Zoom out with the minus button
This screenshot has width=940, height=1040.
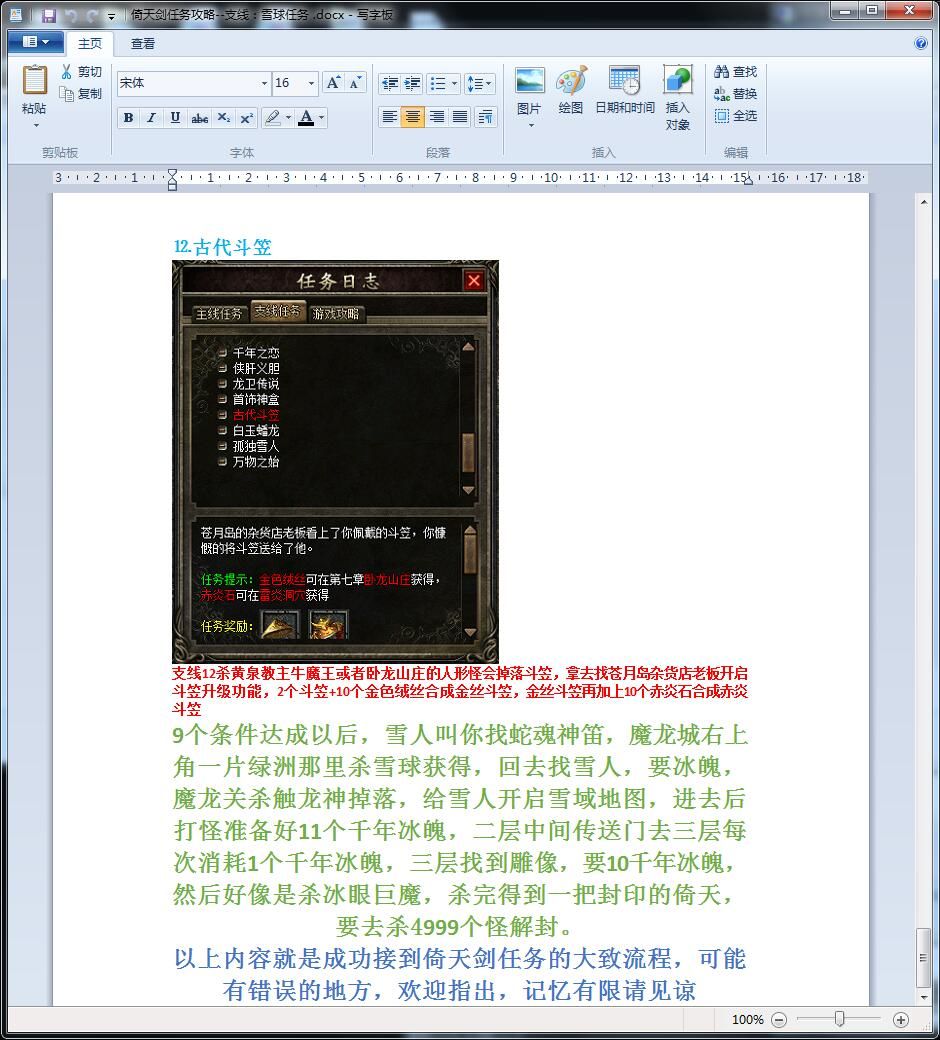click(x=779, y=1019)
